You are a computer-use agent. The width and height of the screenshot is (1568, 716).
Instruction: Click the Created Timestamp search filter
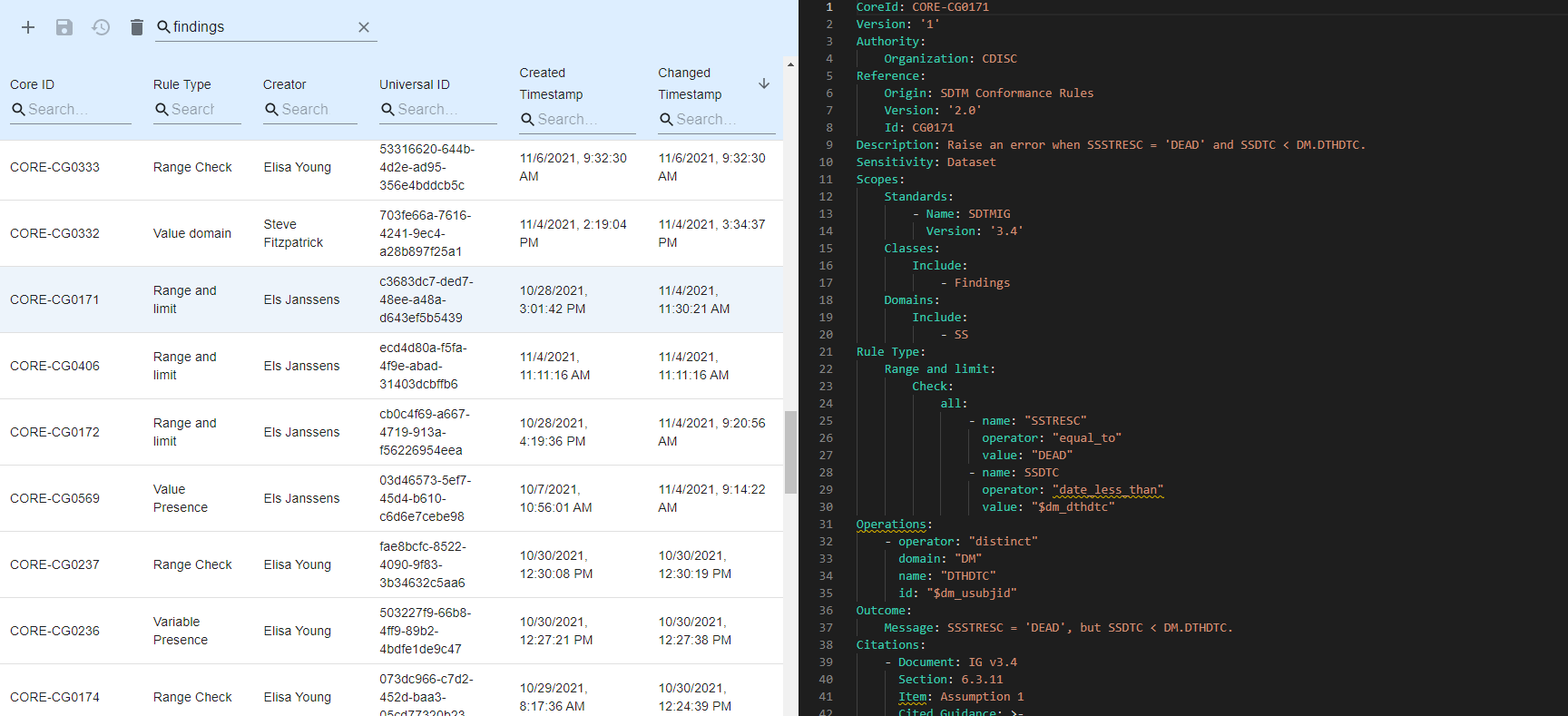pyautogui.click(x=577, y=120)
